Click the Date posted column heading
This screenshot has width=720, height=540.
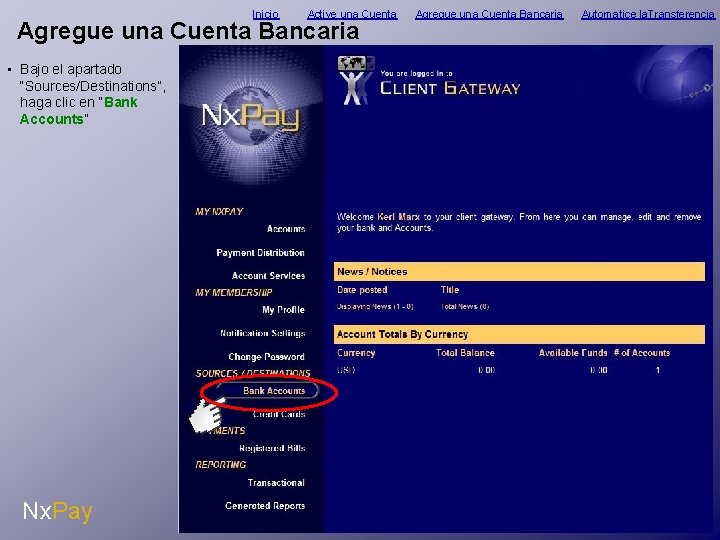click(362, 290)
